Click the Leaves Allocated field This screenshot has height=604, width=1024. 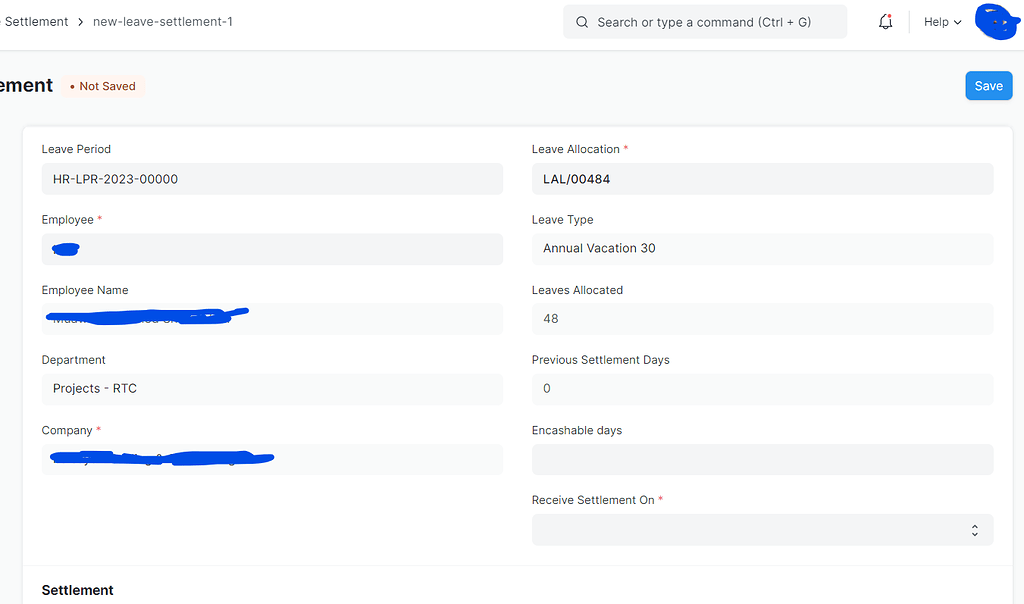[x=762, y=319]
